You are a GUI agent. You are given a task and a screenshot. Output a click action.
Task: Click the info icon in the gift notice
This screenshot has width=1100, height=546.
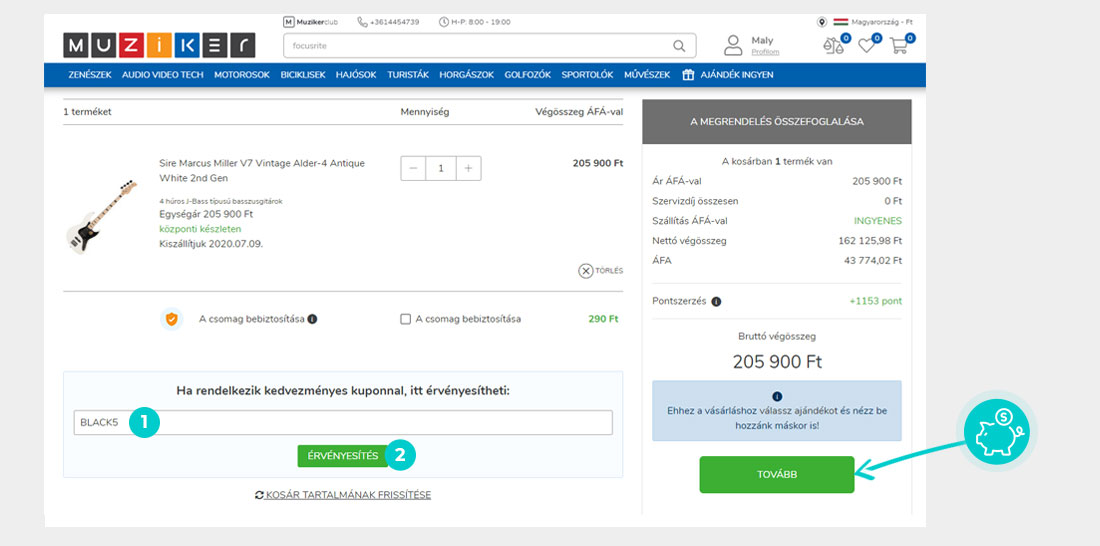(x=777, y=397)
